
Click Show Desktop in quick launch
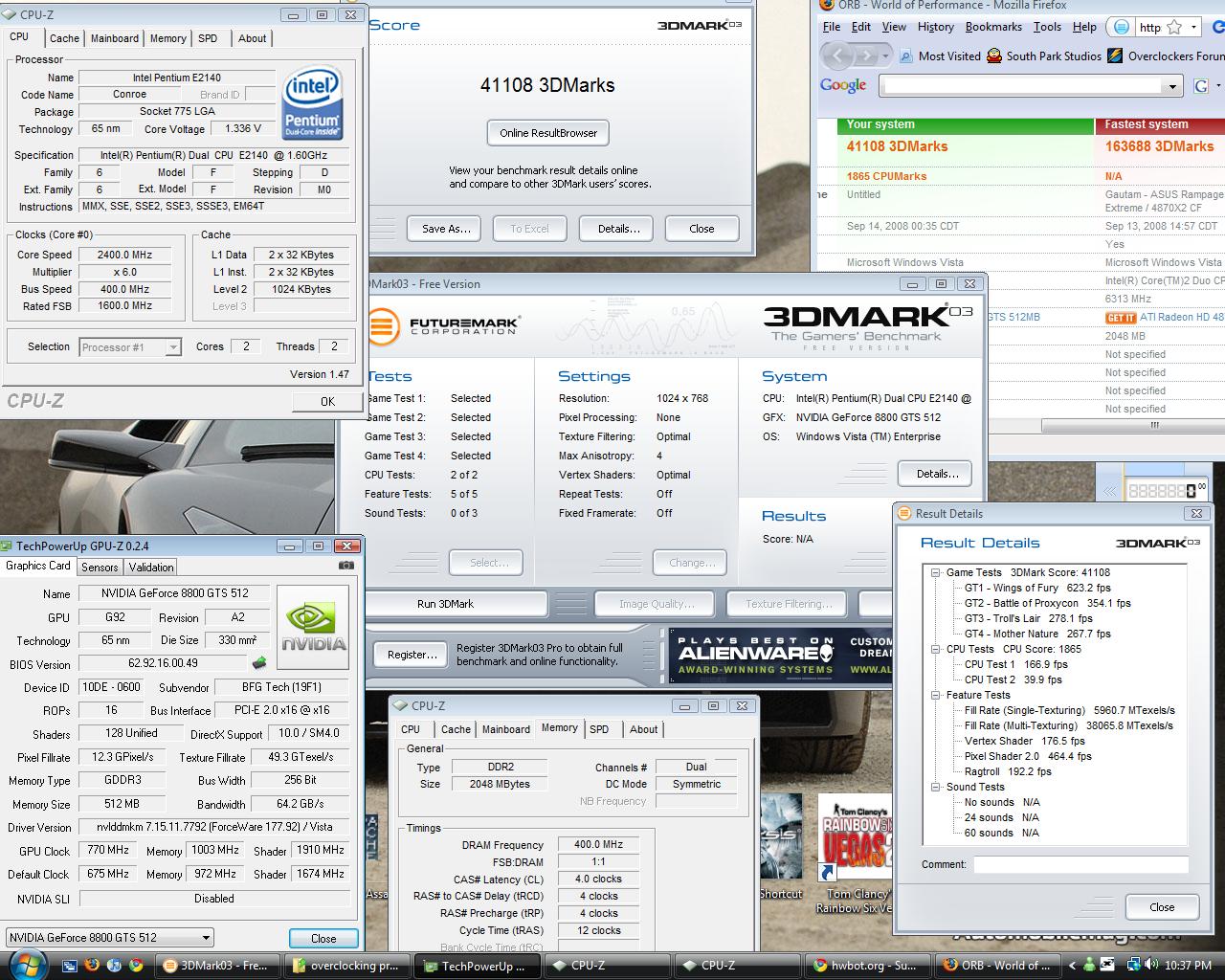tap(72, 965)
